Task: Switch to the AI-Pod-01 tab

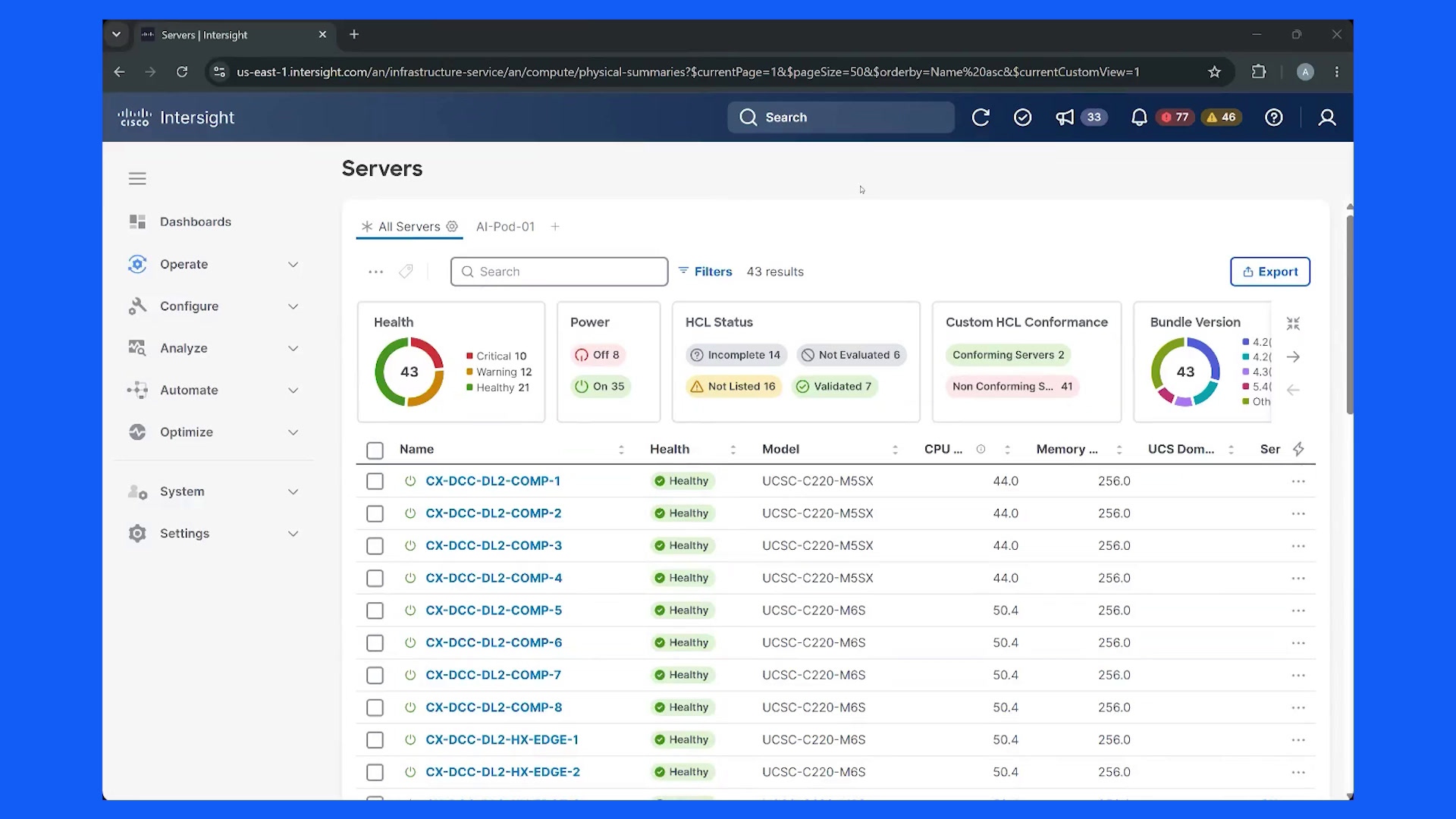Action: (x=505, y=227)
